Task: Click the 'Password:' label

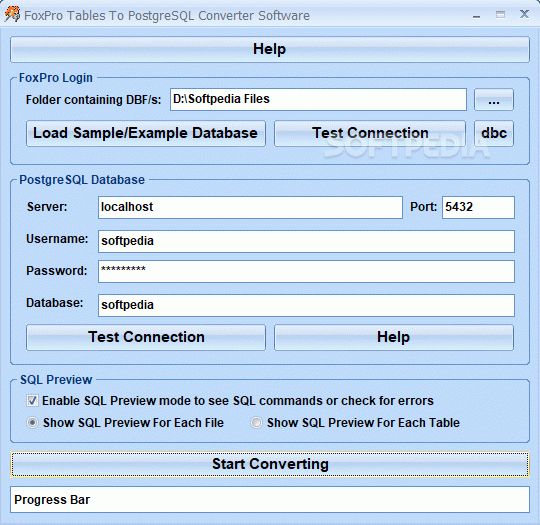Action: (x=57, y=271)
